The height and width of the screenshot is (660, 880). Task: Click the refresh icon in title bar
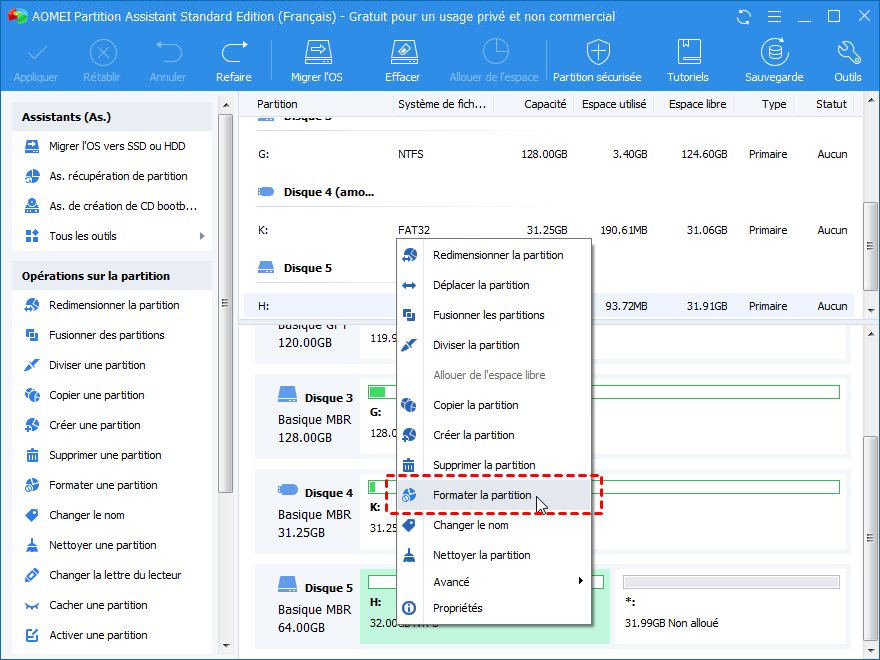(743, 17)
